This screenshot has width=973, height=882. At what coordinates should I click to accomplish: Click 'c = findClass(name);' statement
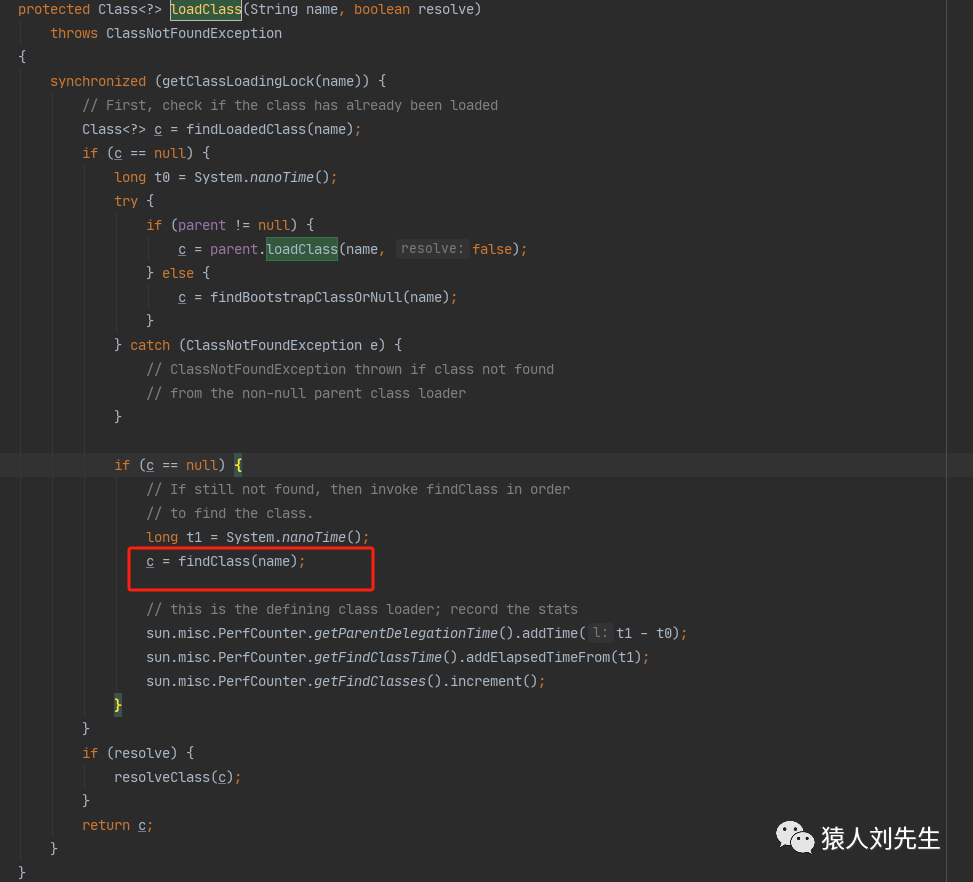tap(226, 562)
